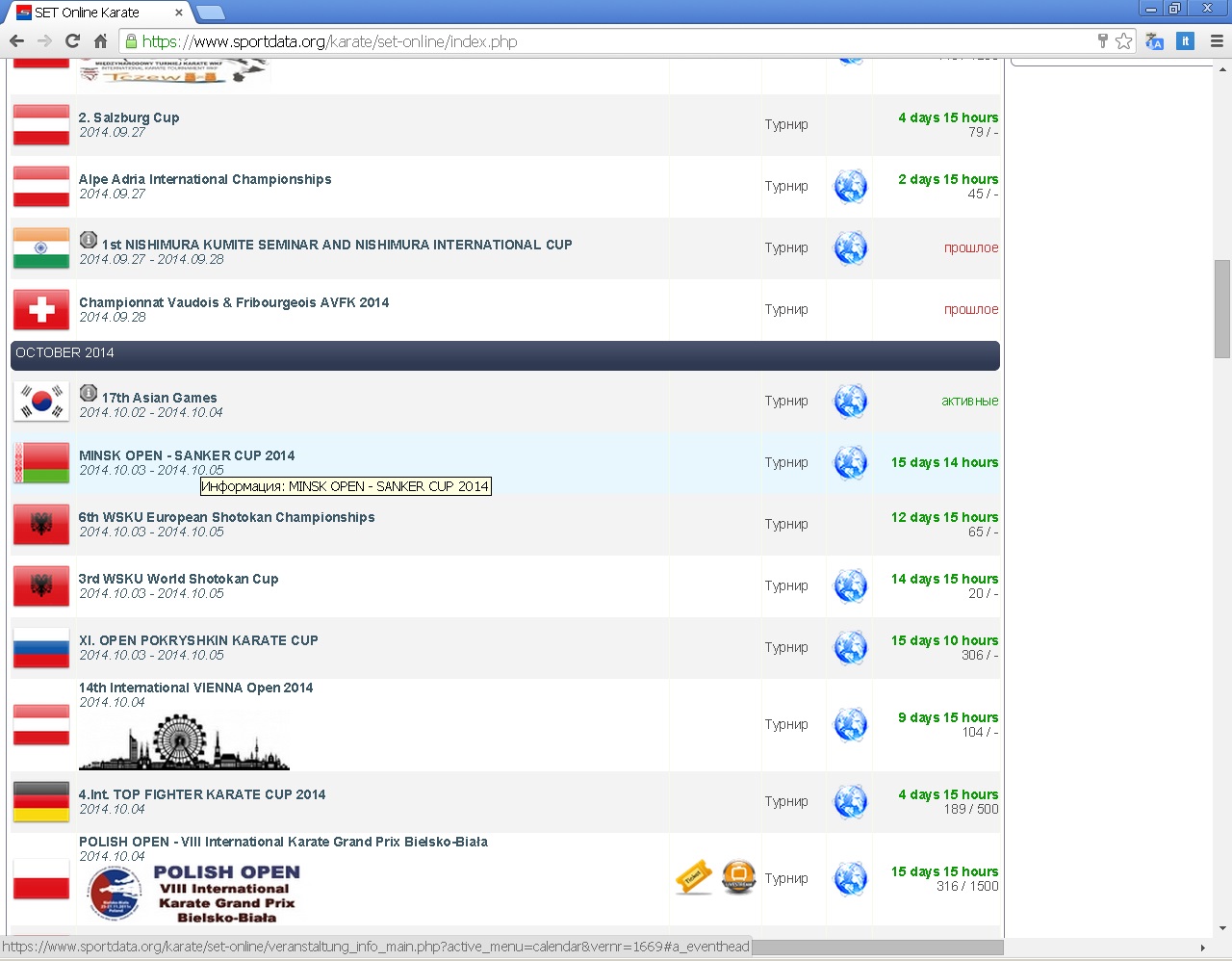Open MINSK OPEN - SANKER CUP 2014
1232x961 pixels.
187,455
